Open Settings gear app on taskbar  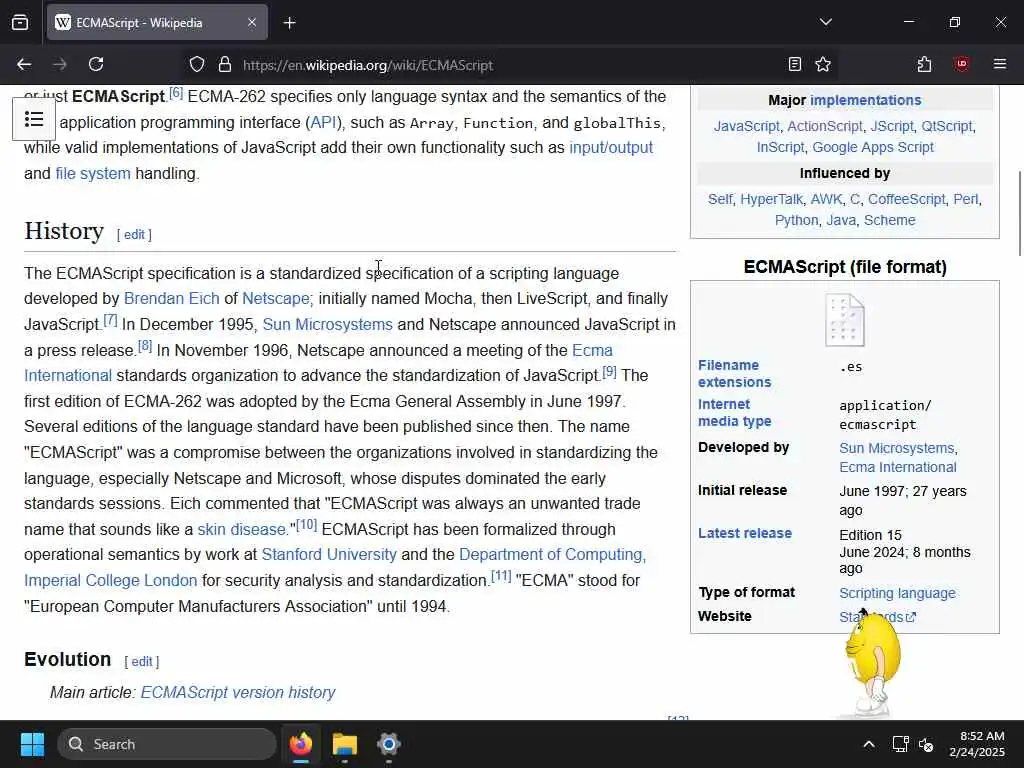pyautogui.click(x=389, y=744)
